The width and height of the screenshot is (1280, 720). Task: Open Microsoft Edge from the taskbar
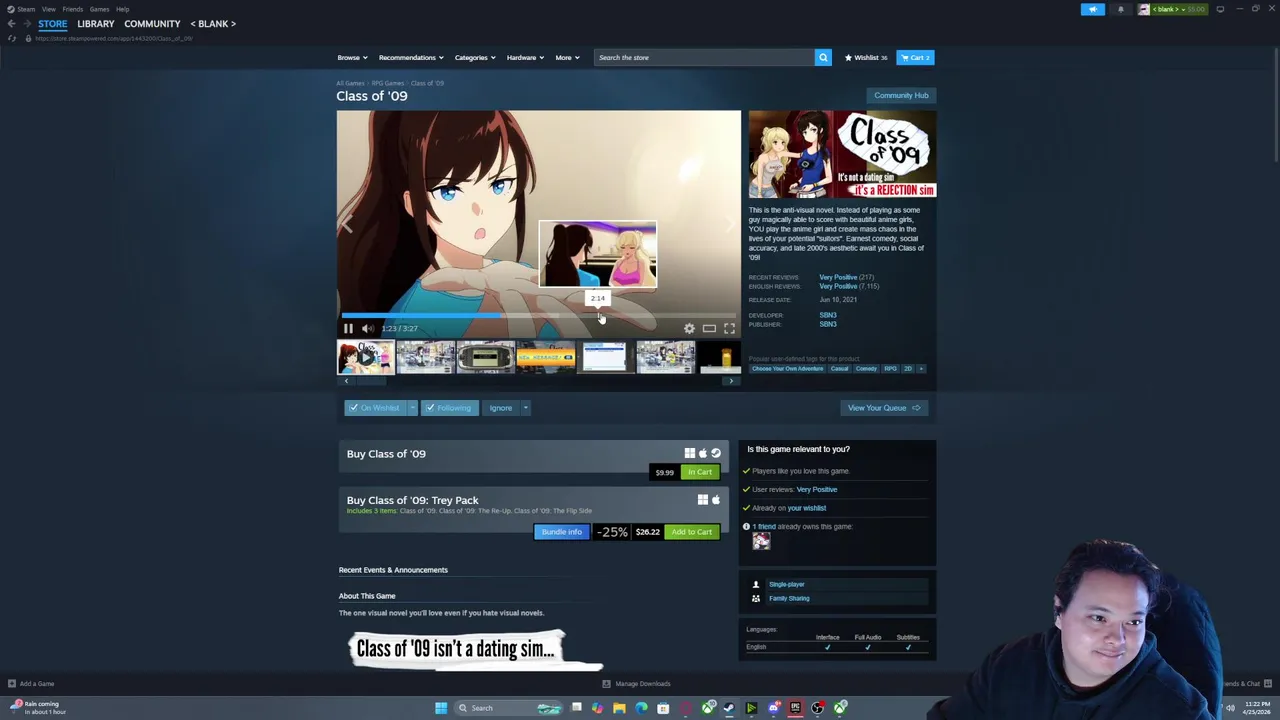click(641, 708)
